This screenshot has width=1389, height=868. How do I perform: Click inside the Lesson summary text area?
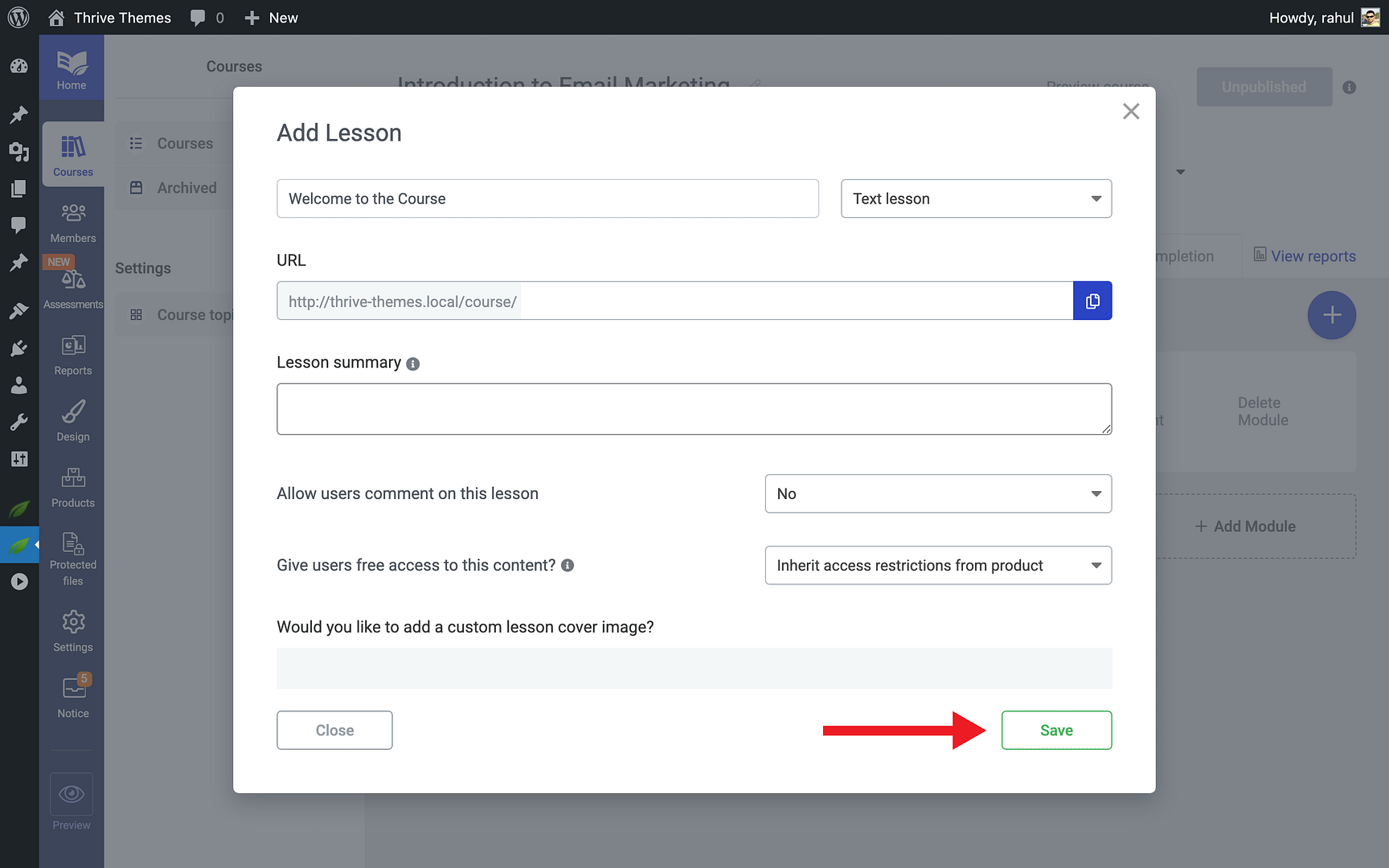[694, 408]
